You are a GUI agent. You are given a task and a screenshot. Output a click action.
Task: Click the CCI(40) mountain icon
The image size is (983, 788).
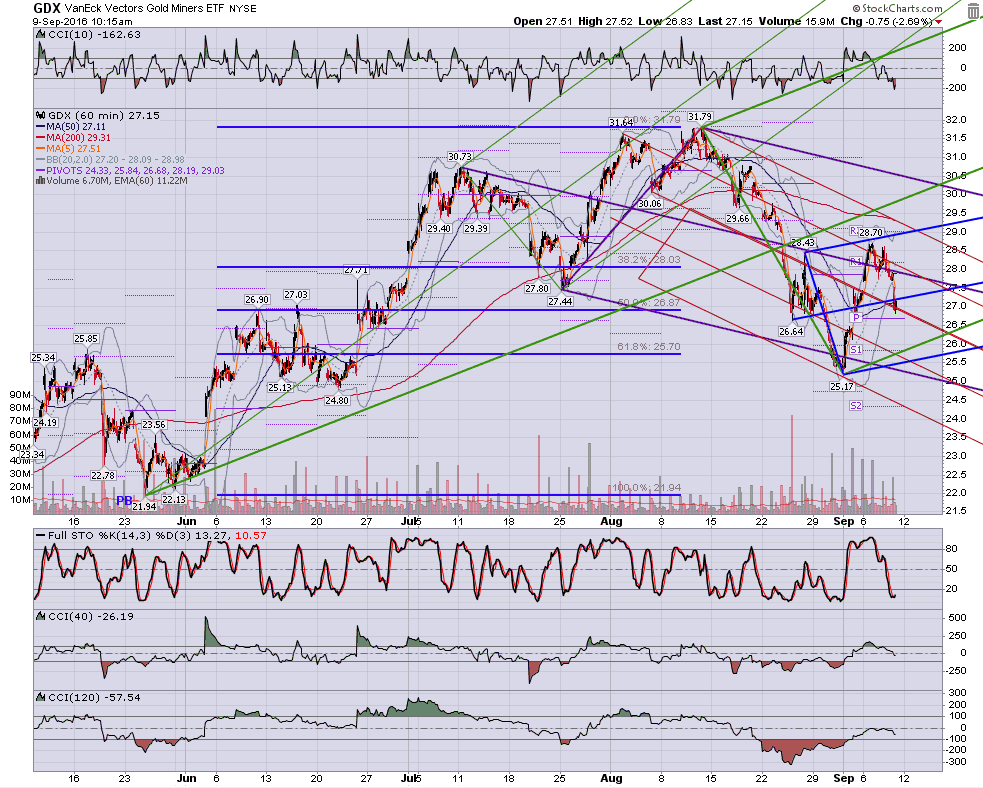[40, 616]
